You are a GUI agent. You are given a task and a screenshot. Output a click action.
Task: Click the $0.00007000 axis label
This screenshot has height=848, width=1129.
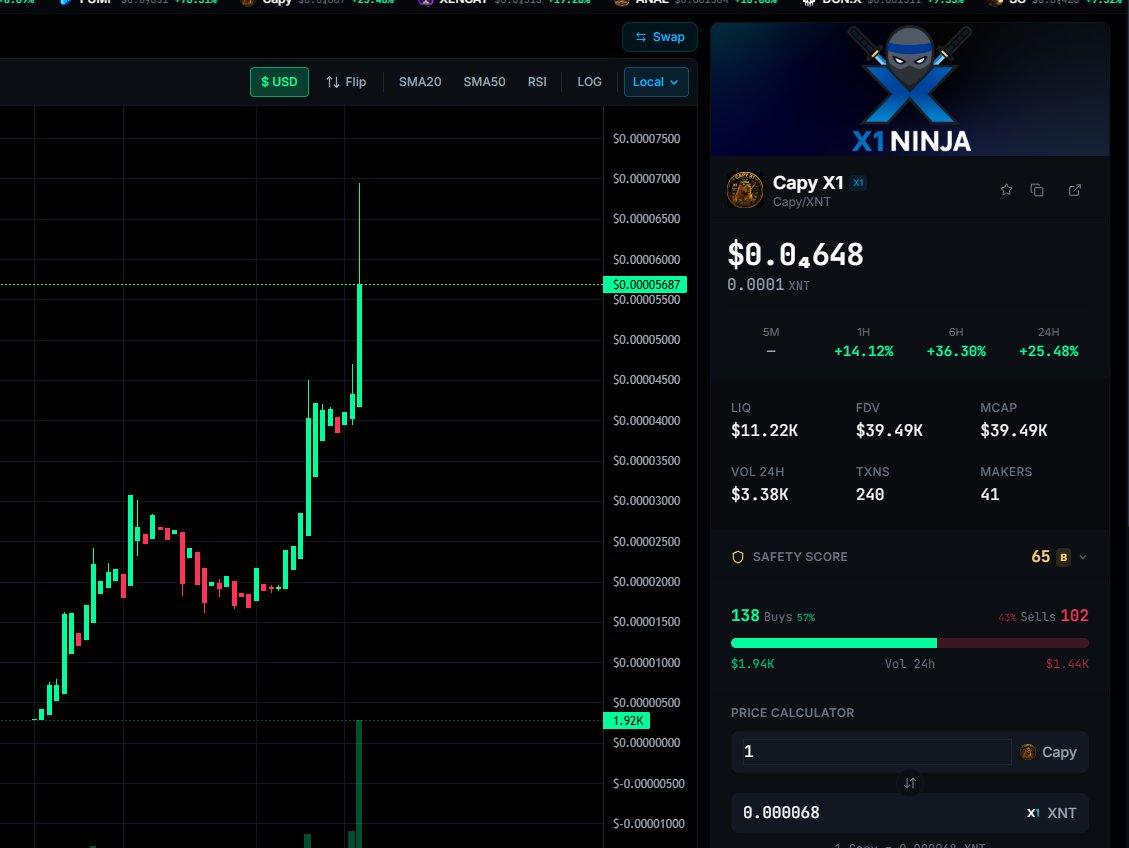(646, 179)
